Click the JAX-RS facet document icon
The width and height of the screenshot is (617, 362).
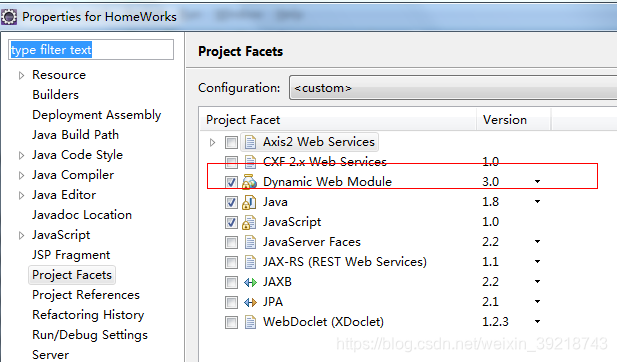click(x=250, y=262)
